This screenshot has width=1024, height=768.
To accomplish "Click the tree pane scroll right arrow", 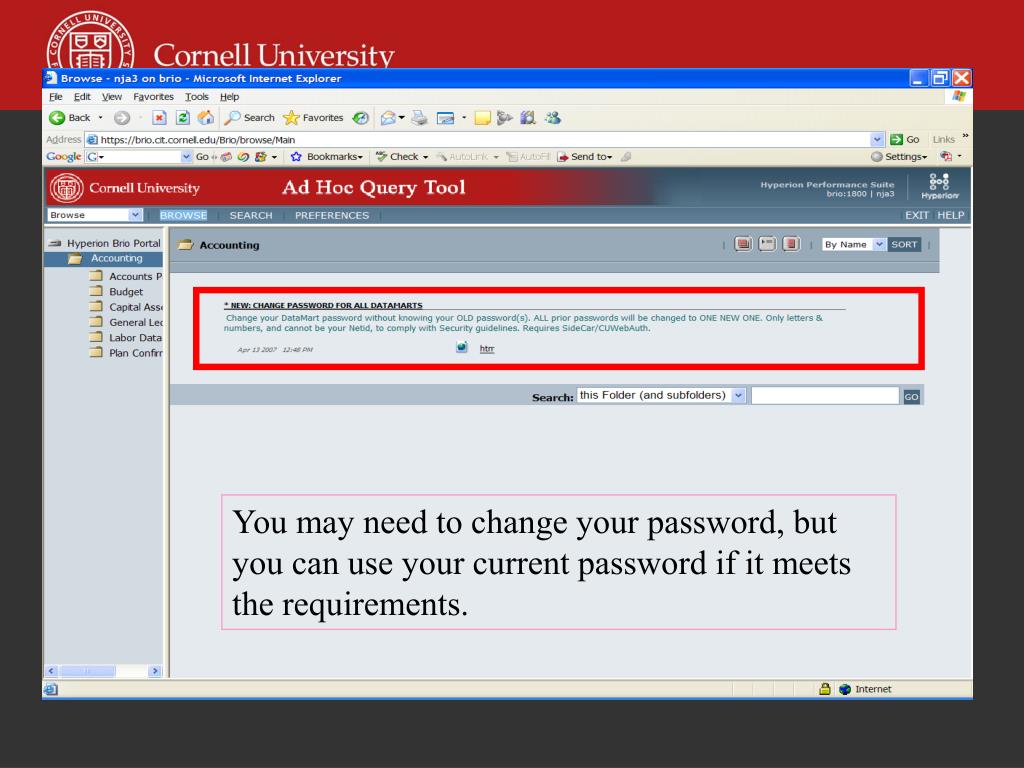I will 155,671.
